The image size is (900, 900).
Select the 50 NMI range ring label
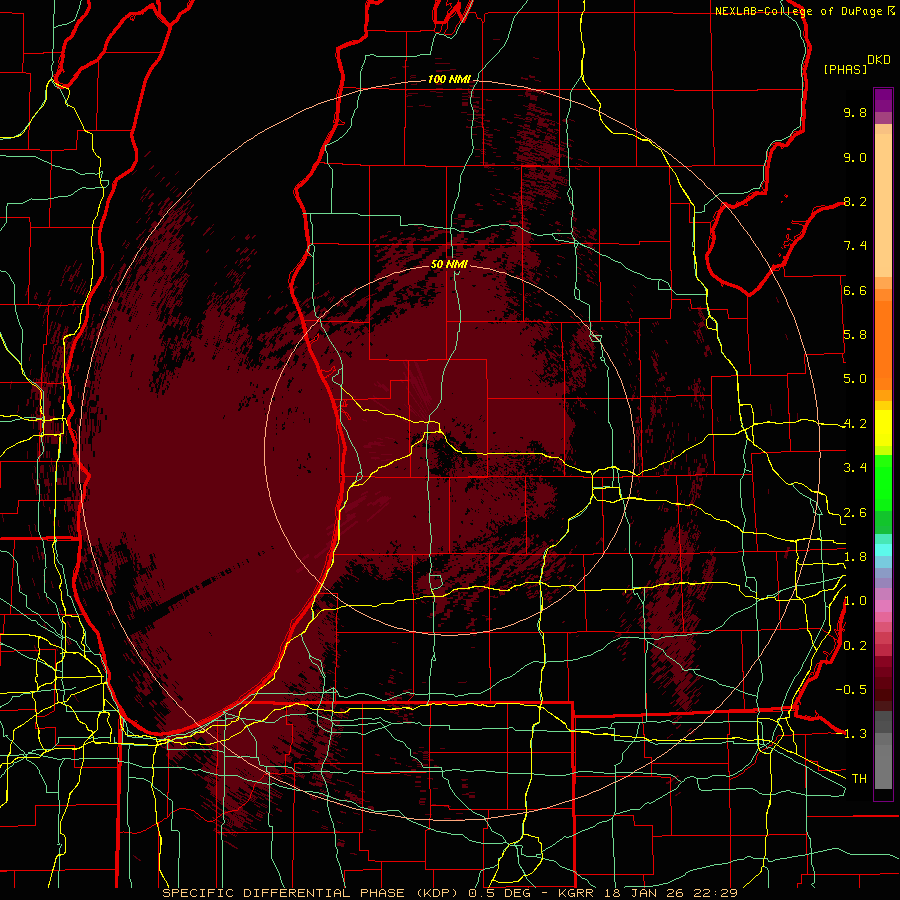(x=449, y=264)
